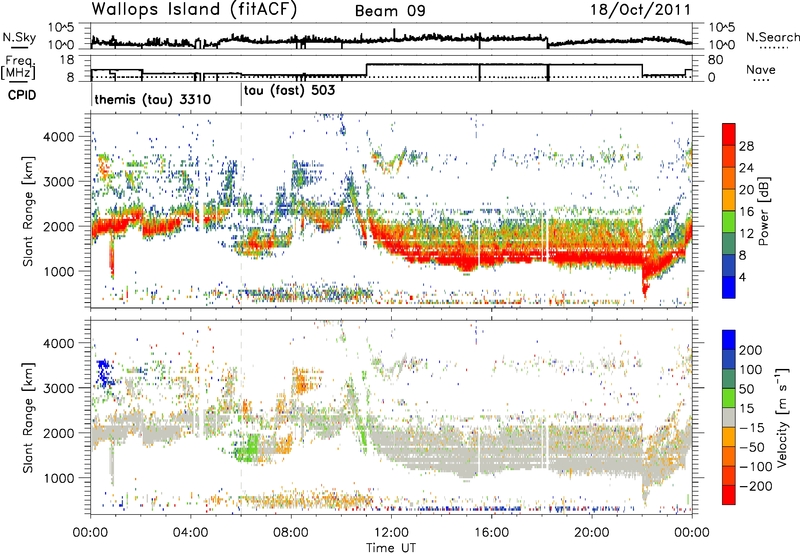This screenshot has height=554, width=800.
Task: Click the velocity colorbar tick label '-200'
Action: 756,486
